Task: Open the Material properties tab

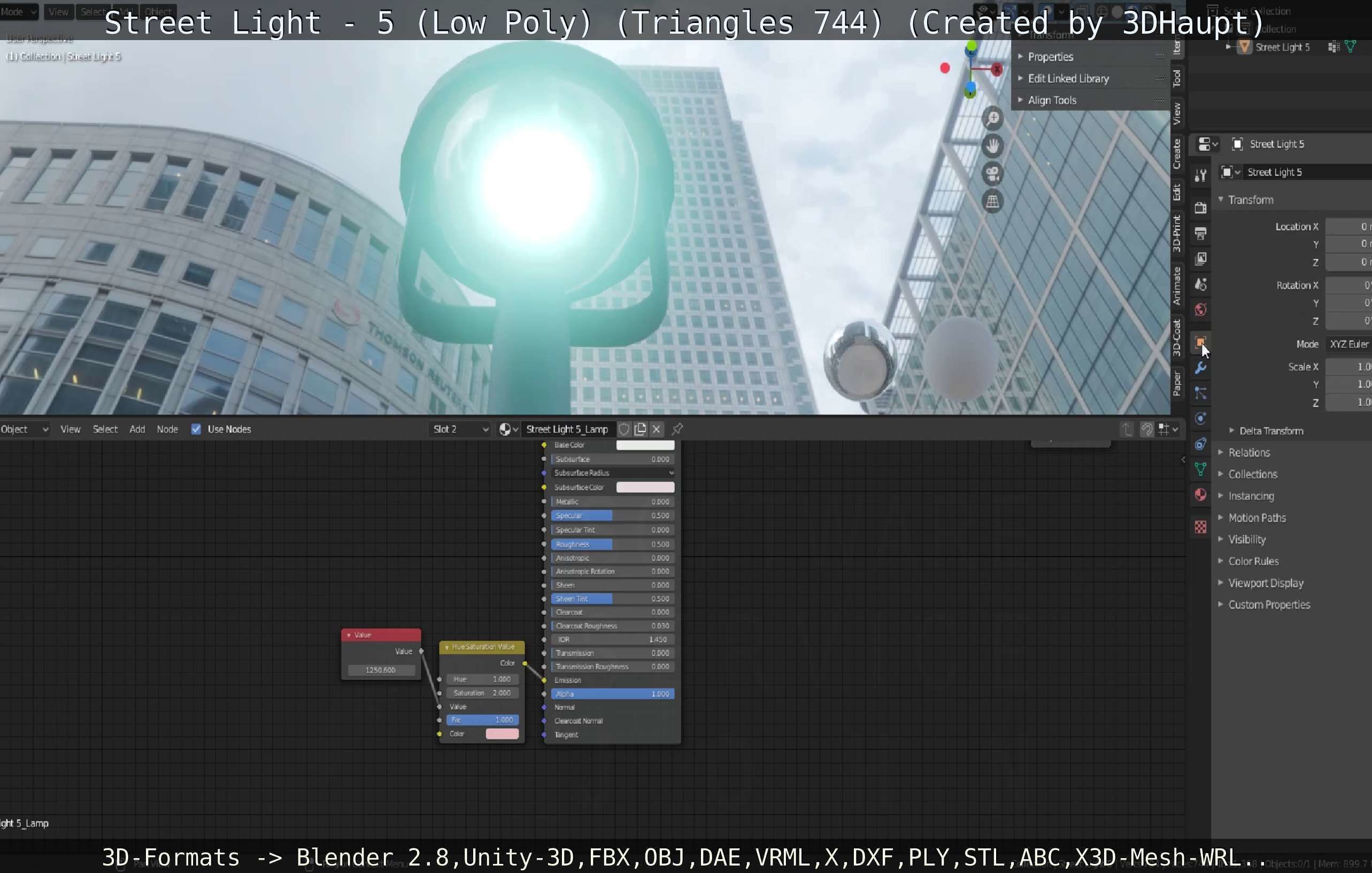Action: (x=1200, y=495)
